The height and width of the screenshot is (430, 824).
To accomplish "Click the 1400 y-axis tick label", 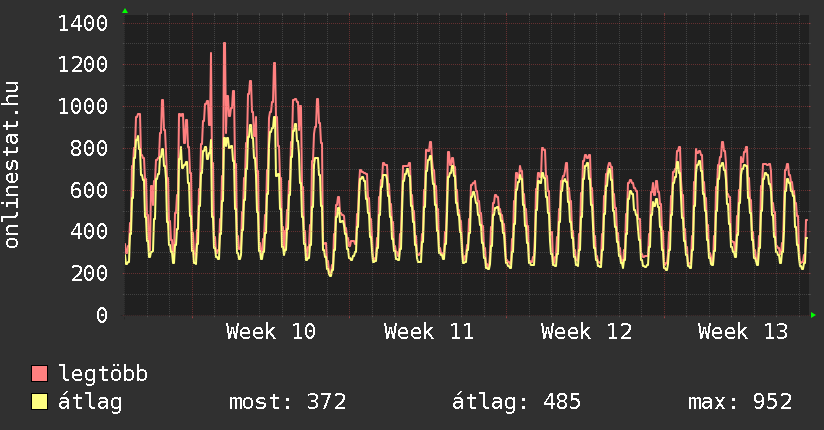I will (x=83, y=23).
